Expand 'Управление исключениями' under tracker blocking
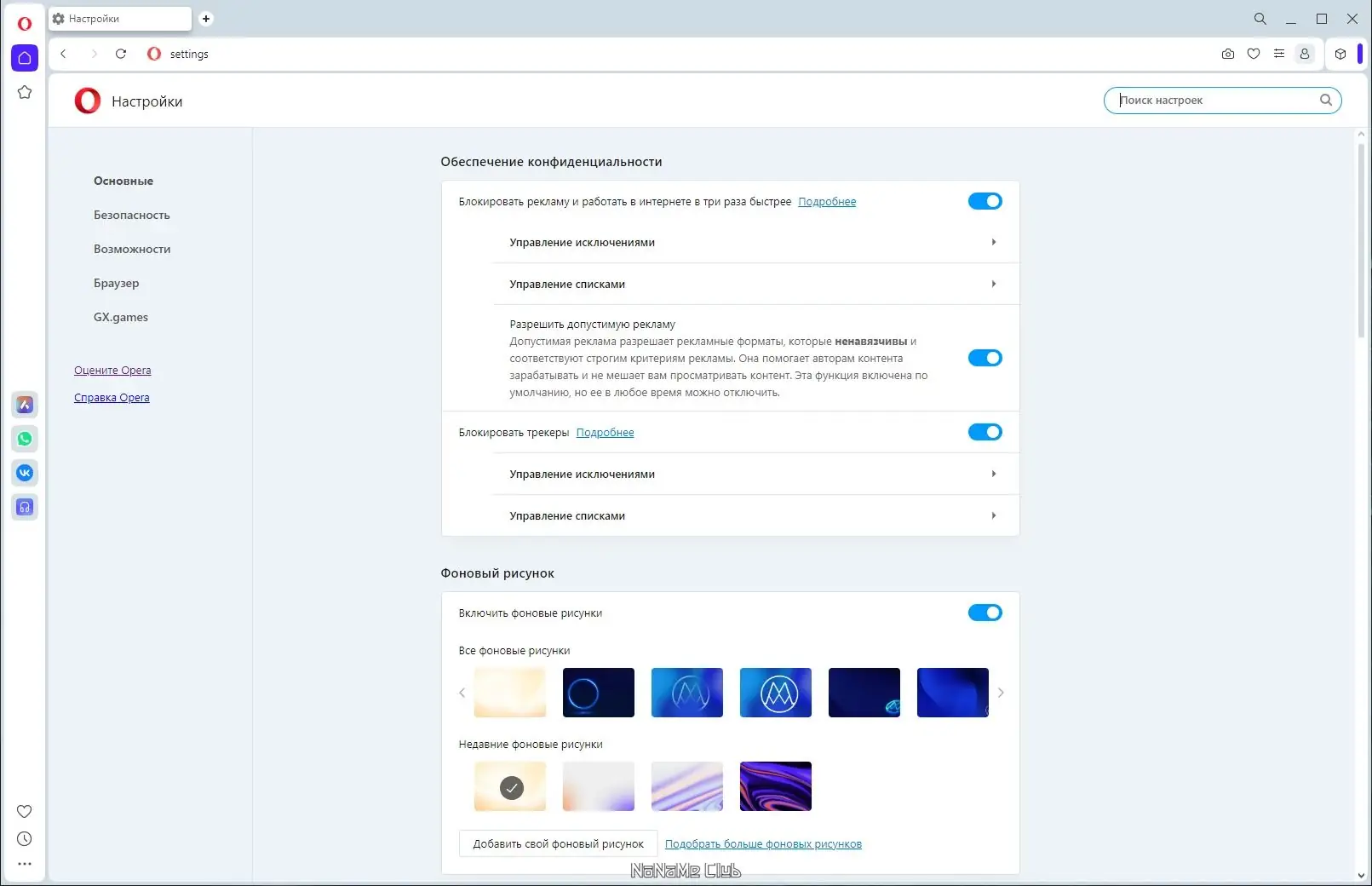1372x886 pixels. click(x=755, y=475)
